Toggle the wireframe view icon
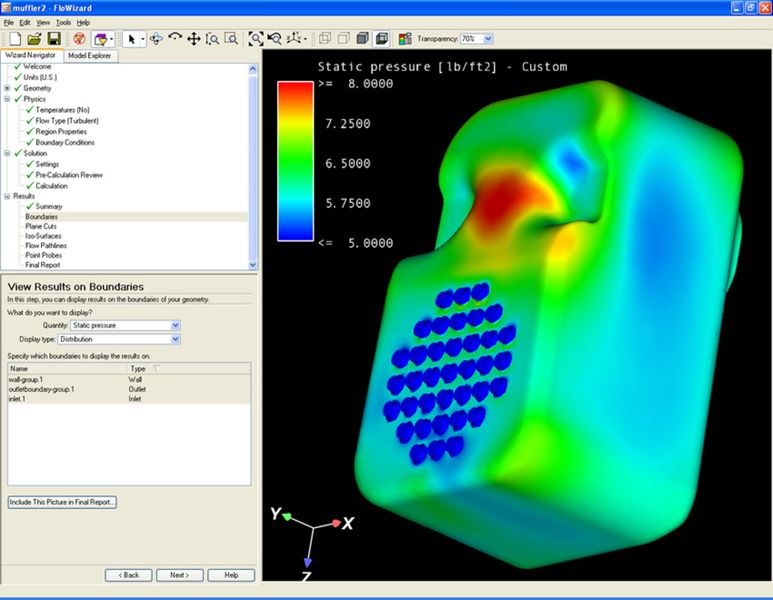The height and width of the screenshot is (600, 773). [325, 38]
